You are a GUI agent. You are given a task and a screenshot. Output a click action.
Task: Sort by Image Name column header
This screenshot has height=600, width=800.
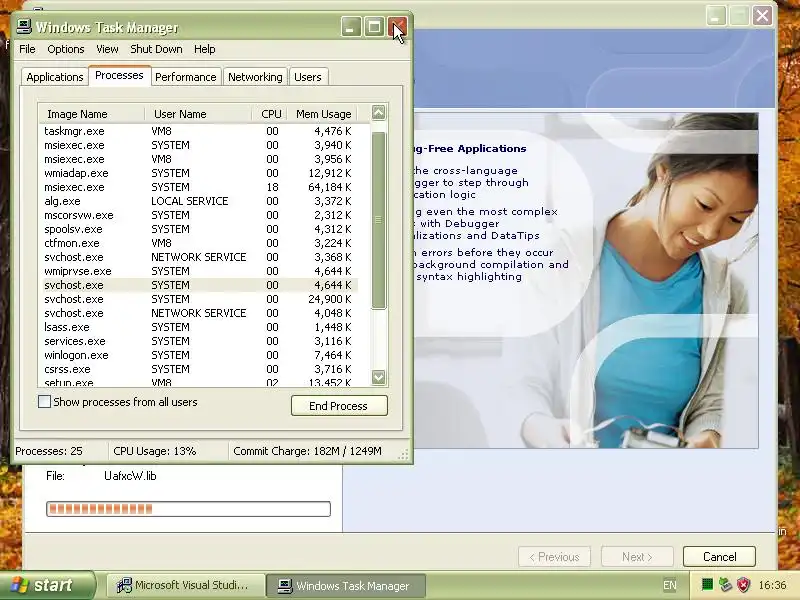[x=92, y=114]
